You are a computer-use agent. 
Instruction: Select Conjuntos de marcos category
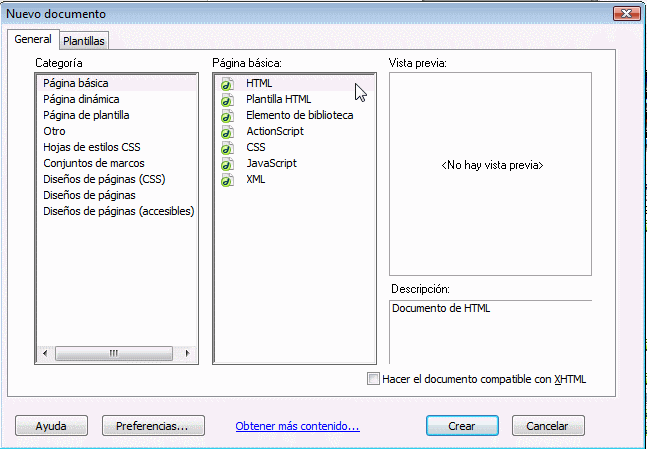click(94, 163)
